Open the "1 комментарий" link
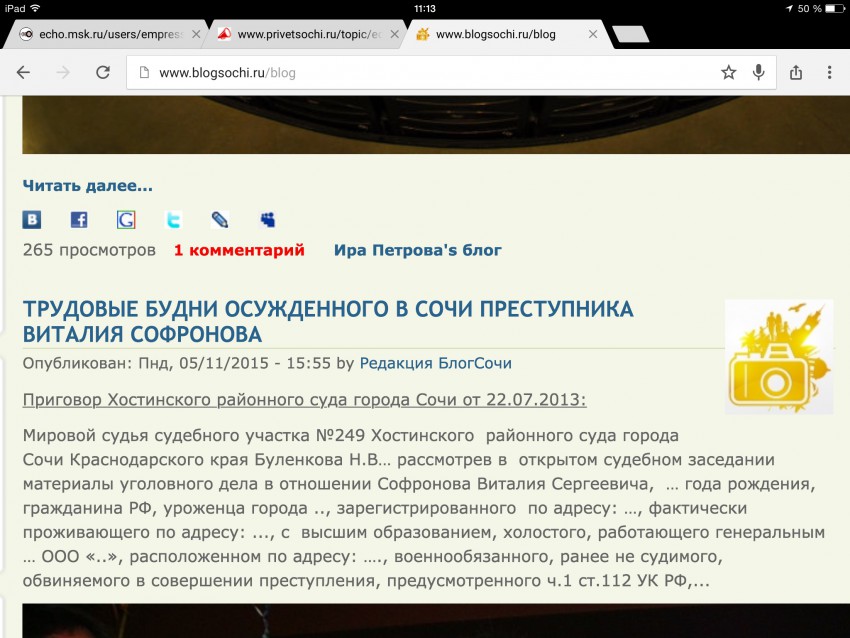This screenshot has width=850, height=638. (239, 250)
